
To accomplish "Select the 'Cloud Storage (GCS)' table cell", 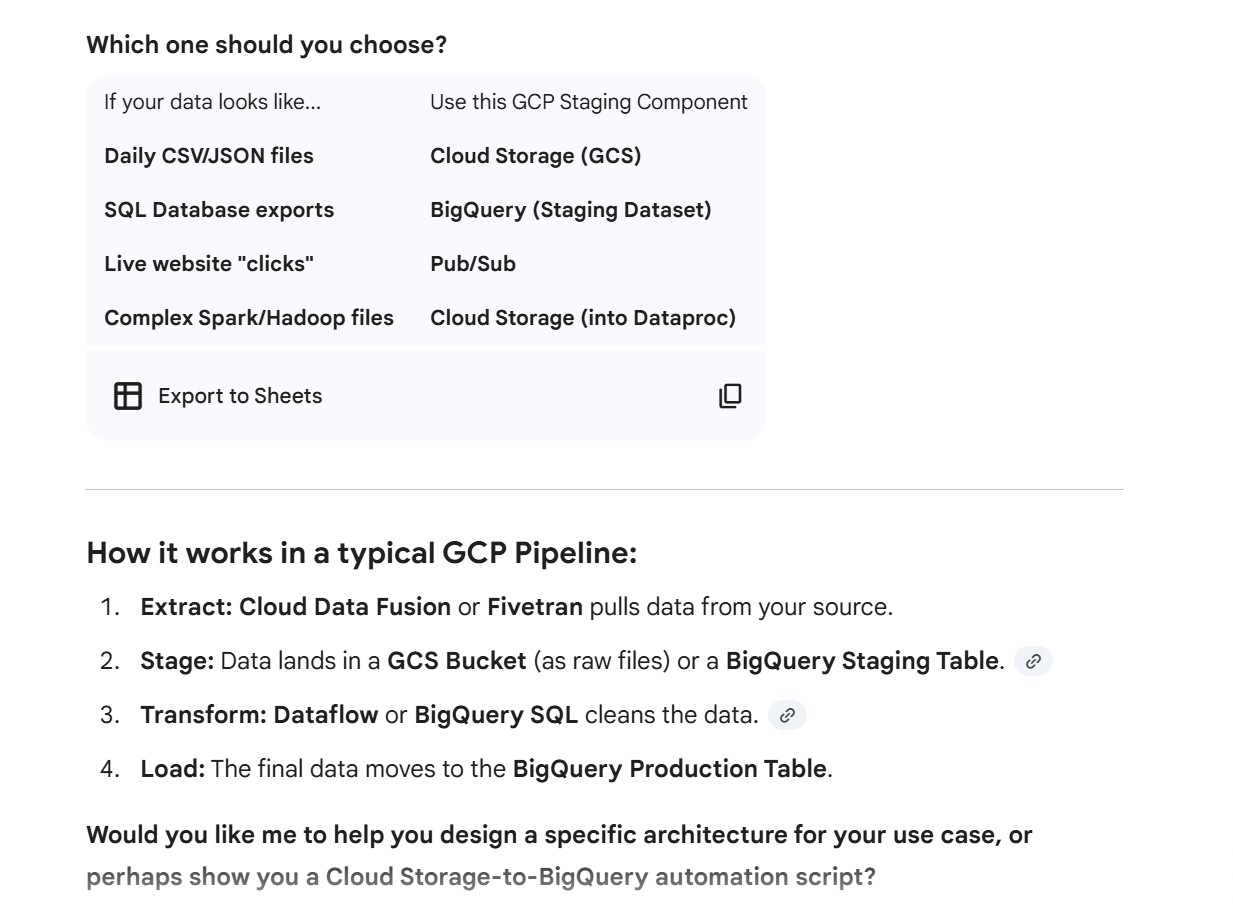I will (x=535, y=156).
